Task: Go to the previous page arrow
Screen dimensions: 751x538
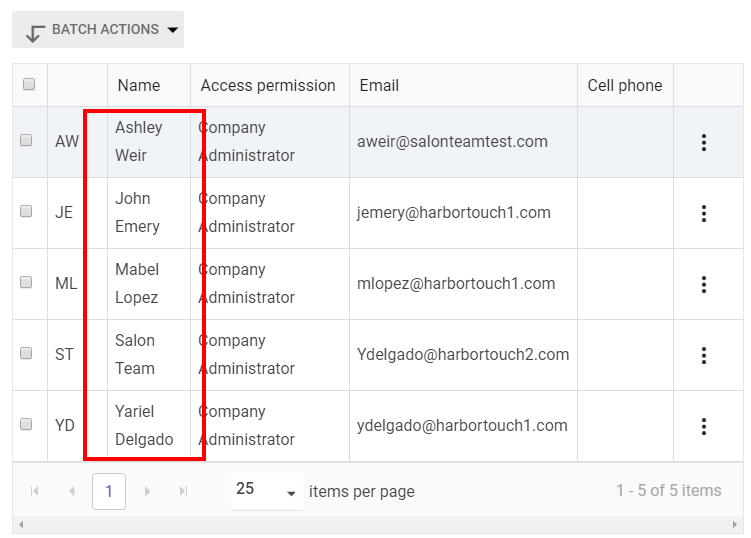Action: 71,491
